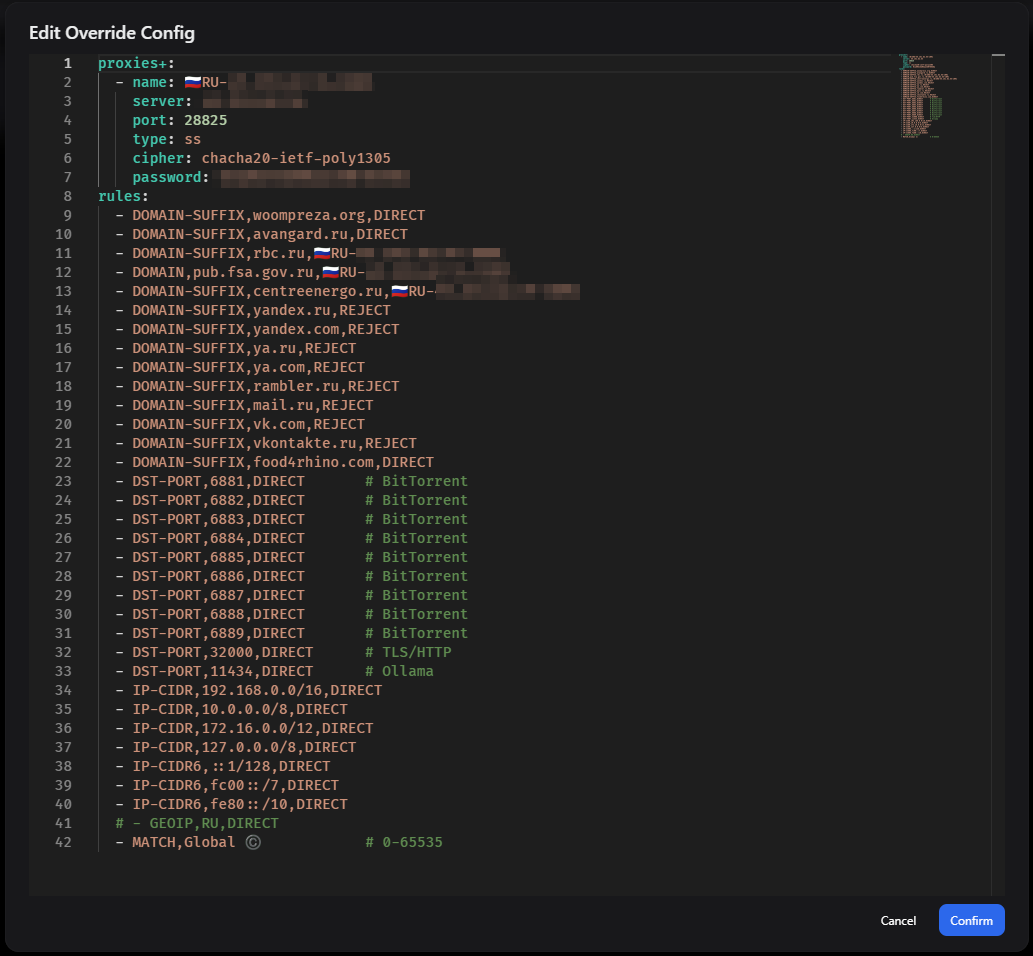Click the chacha20-ietf-poly1305 cipher value
The image size is (1033, 956).
(x=296, y=158)
